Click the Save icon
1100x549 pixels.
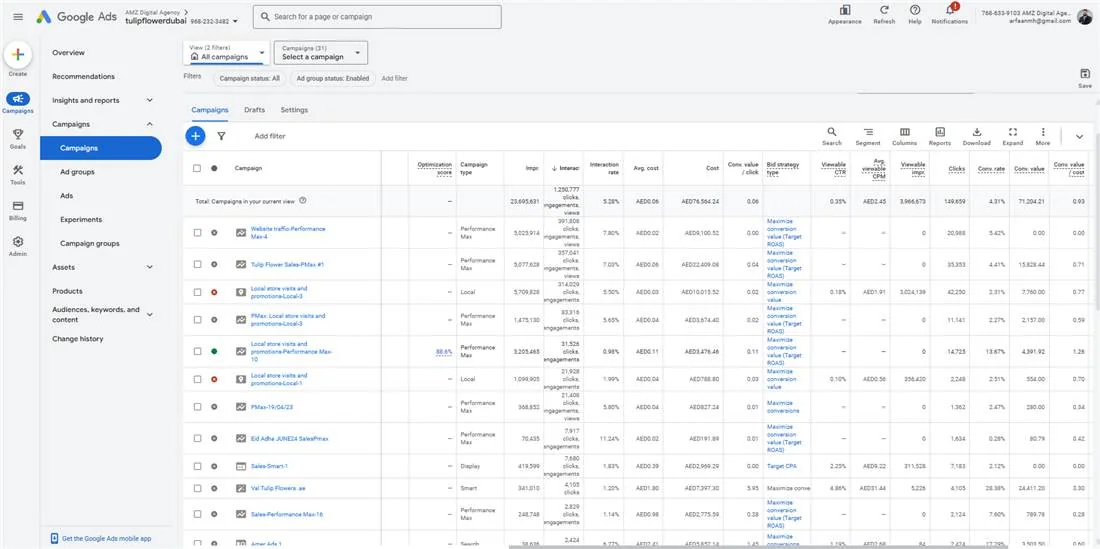point(1085,74)
